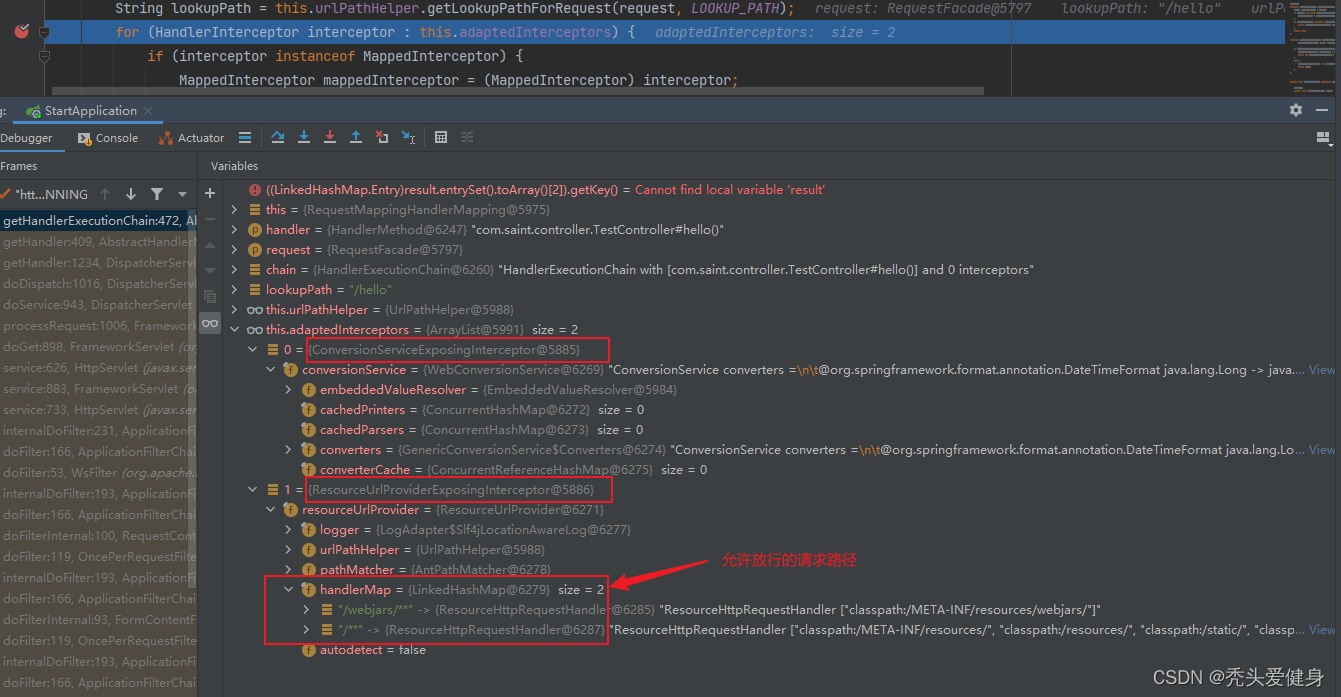Open the thread selector dropdown arrow
1341x697 pixels.
tap(182, 194)
